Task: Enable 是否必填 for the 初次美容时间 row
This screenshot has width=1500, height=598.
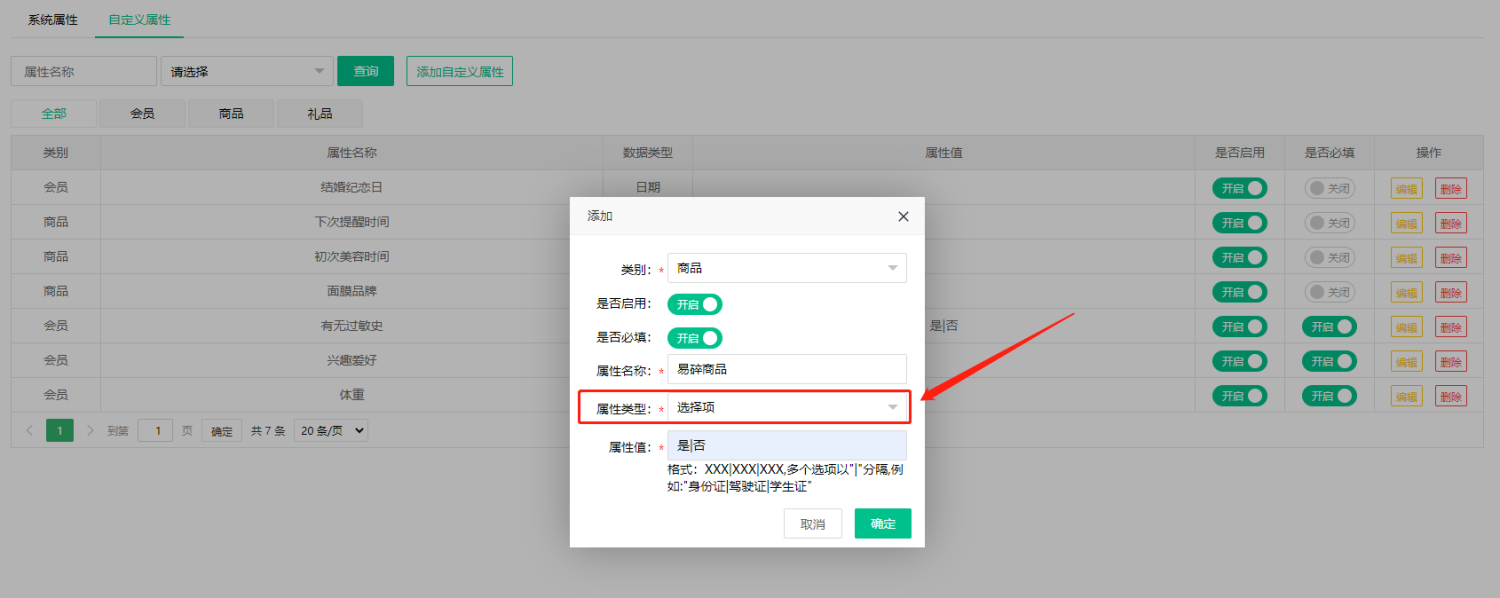Action: (x=1330, y=257)
